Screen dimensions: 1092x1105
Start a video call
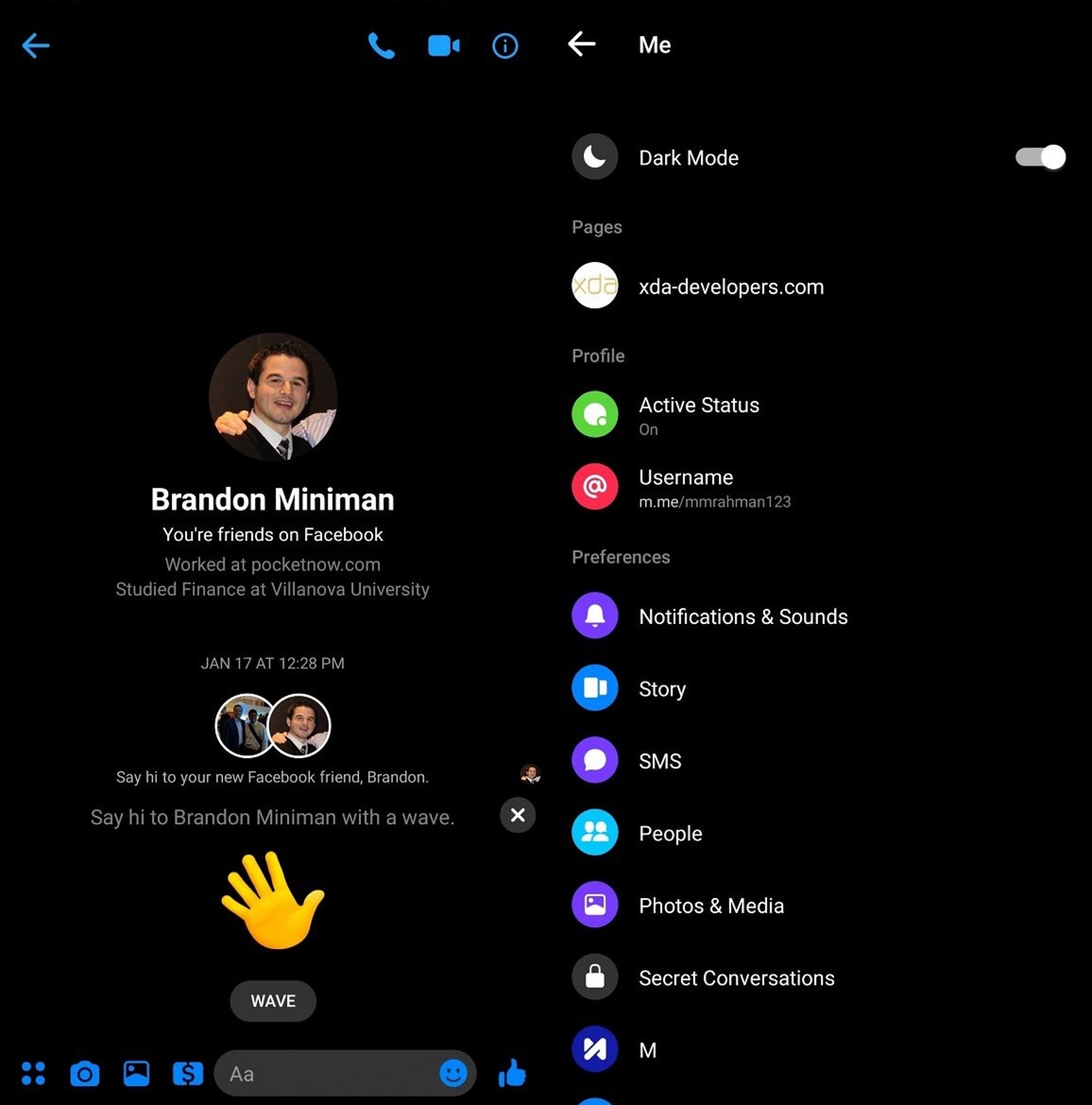pos(443,46)
